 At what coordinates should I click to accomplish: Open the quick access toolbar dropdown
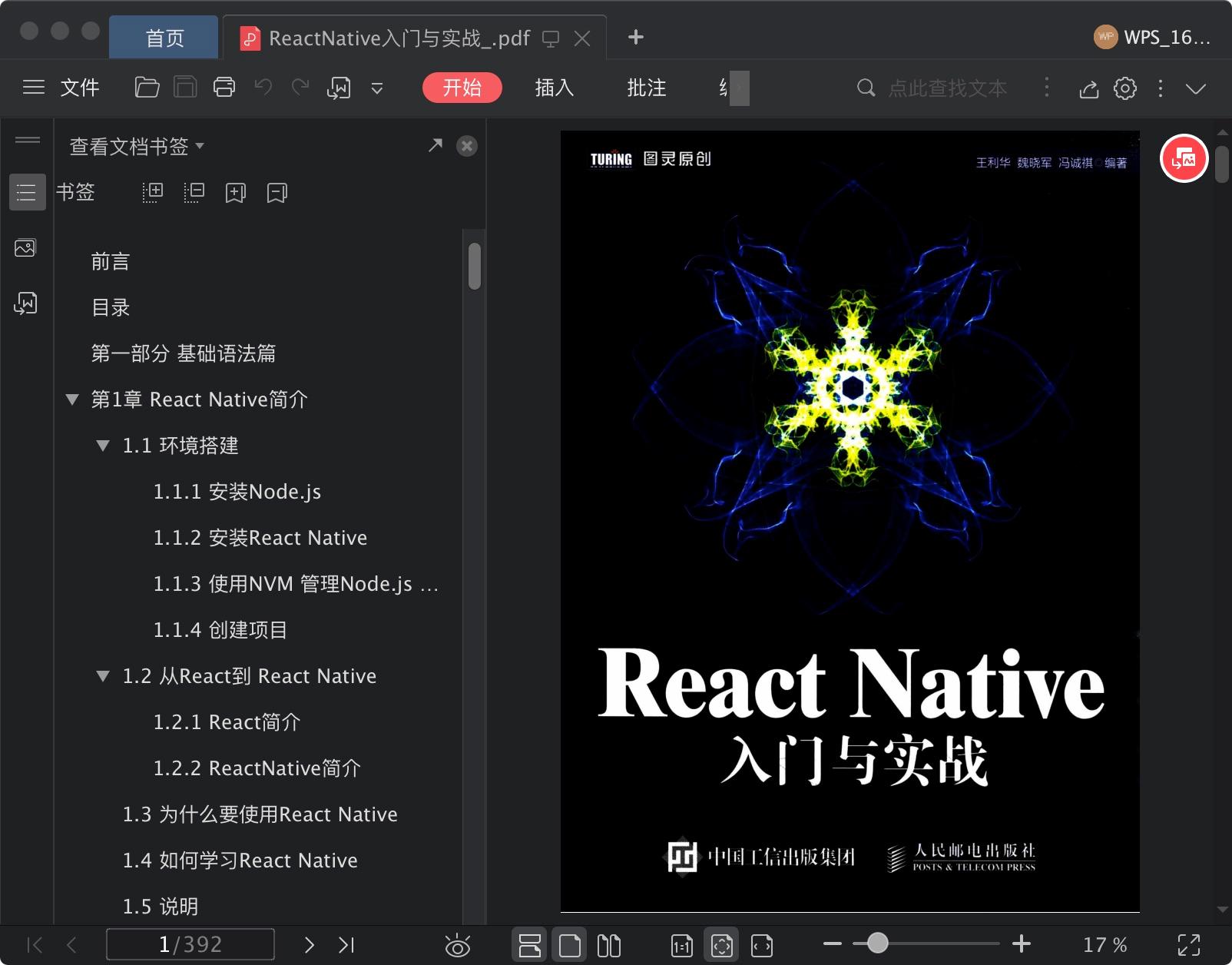tap(377, 88)
